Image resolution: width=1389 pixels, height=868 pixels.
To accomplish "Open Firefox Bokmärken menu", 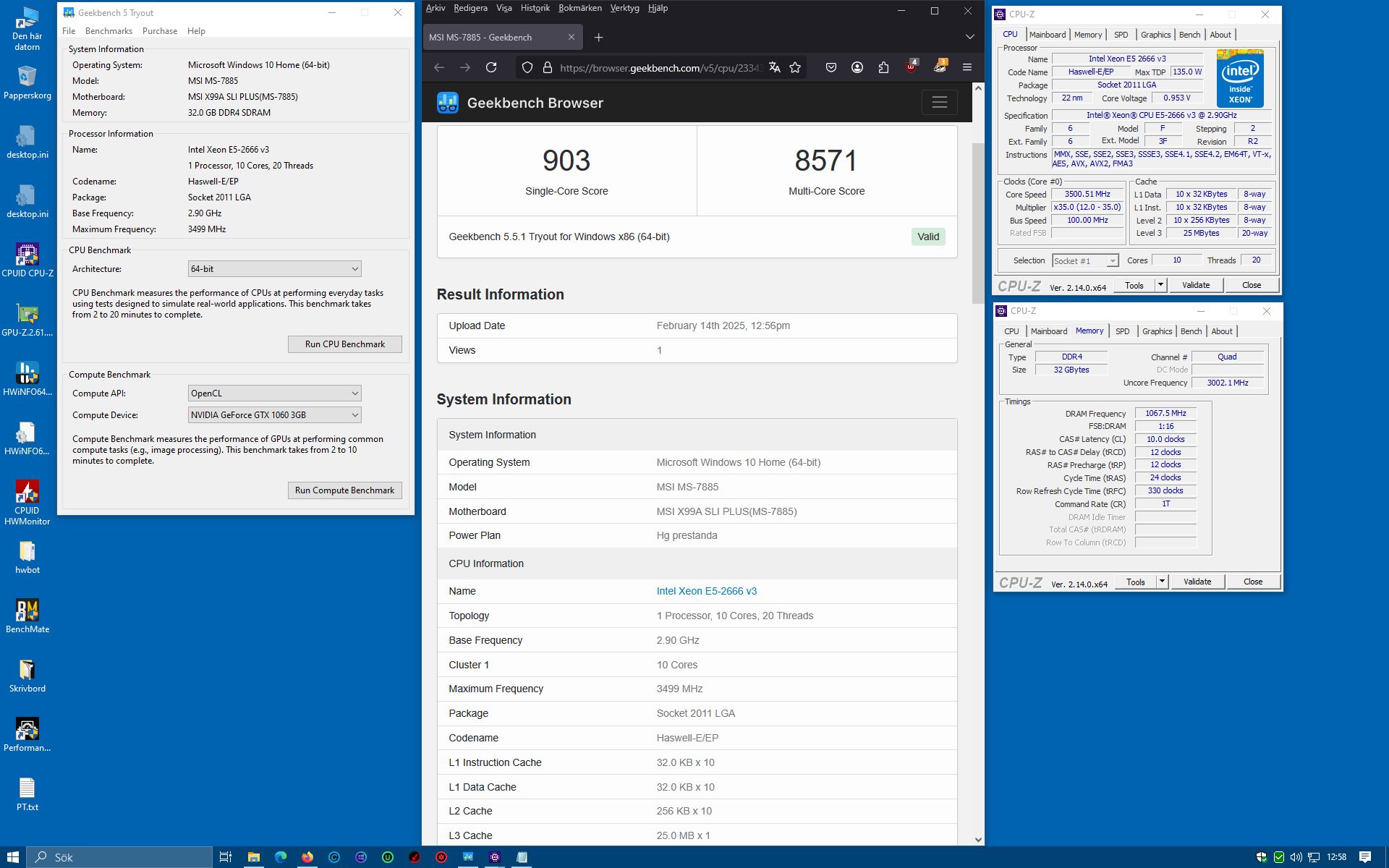I will point(579,8).
